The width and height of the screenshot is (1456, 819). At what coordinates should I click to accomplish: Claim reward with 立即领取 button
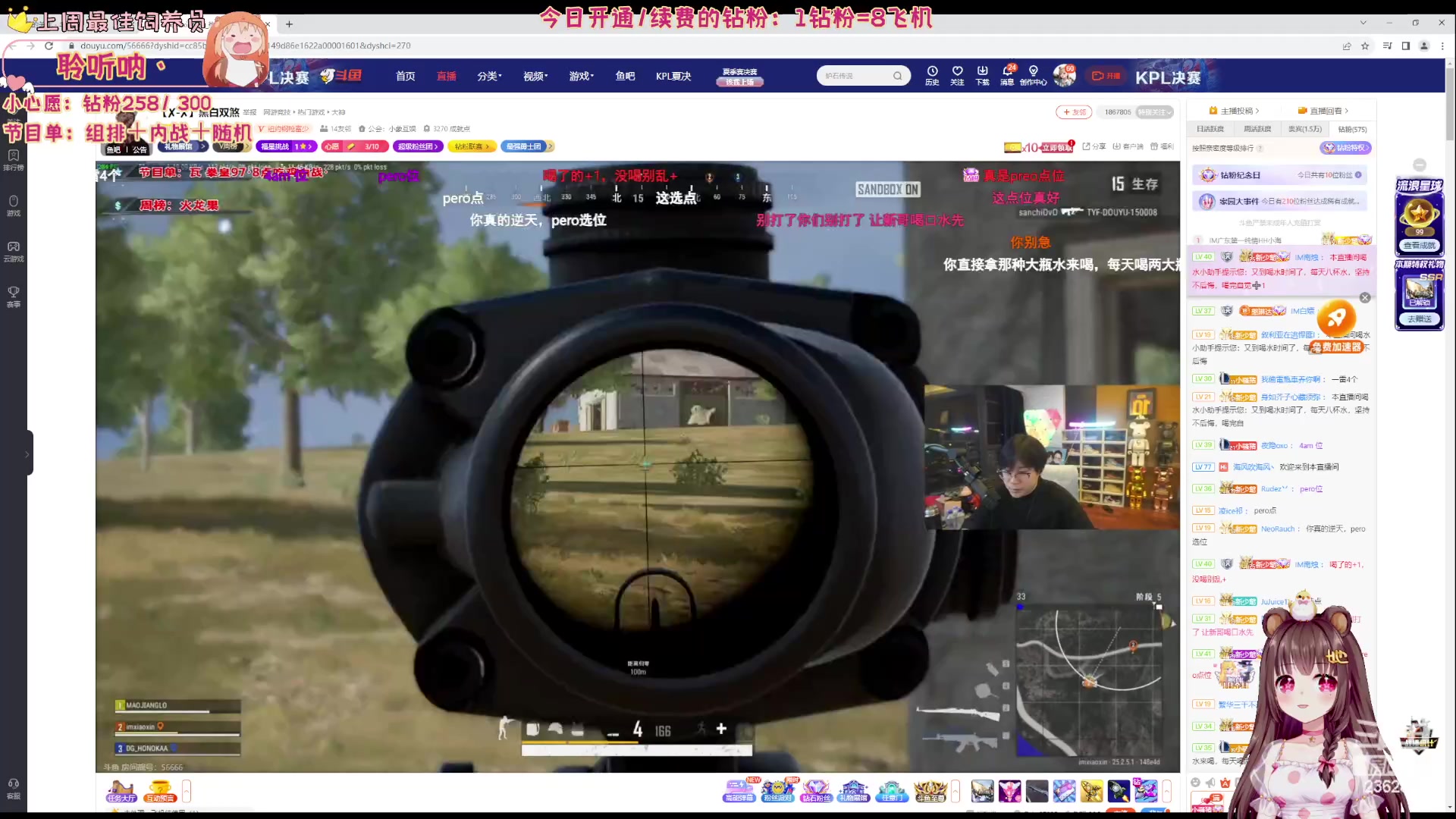[1056, 147]
